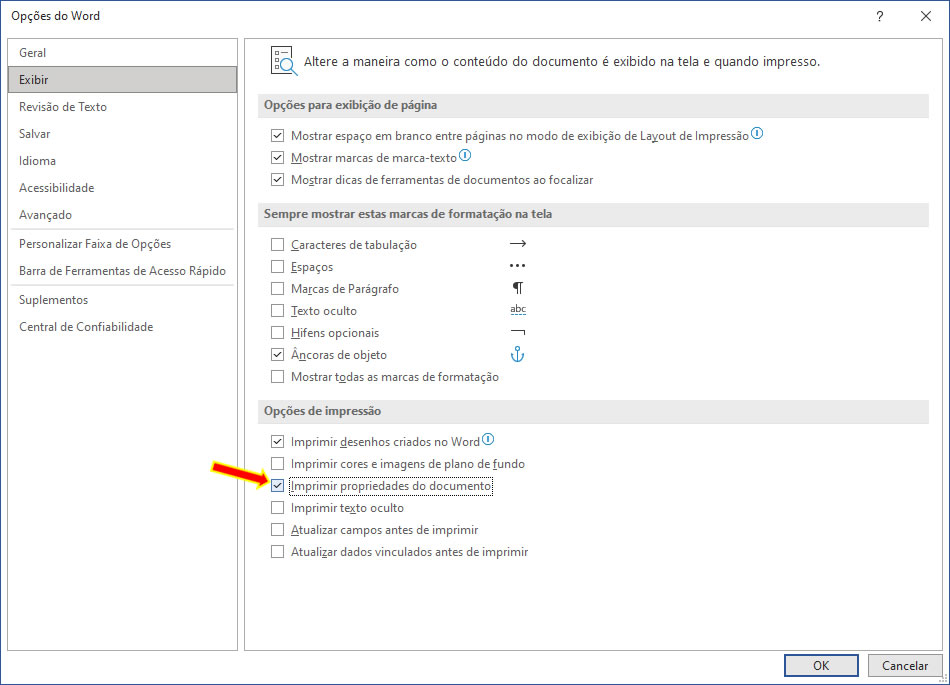Uncheck Imprimir propriedades do documento
Screen dimensions: 950x685
277,486
